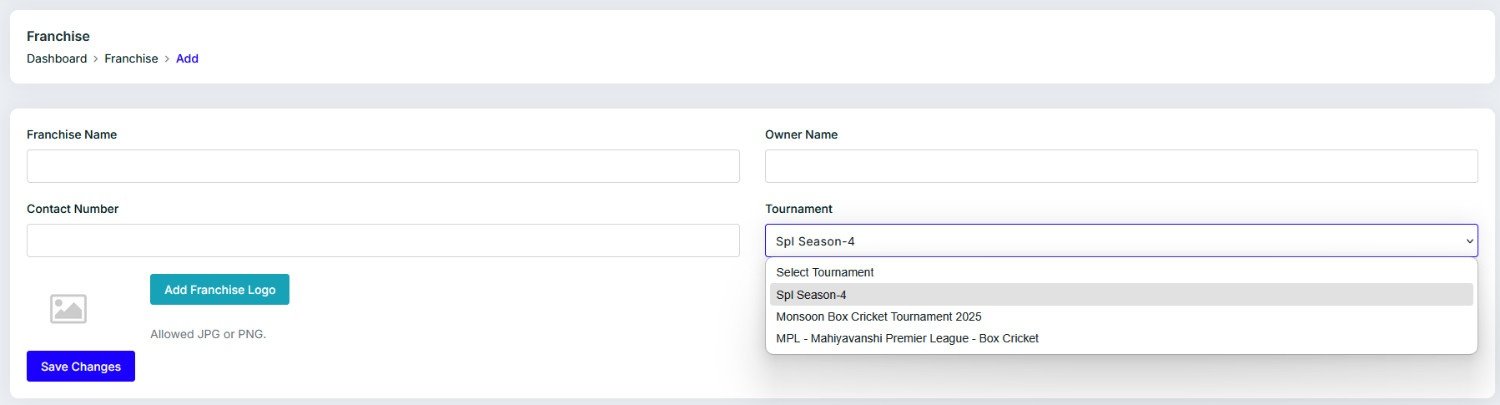
Task: Pick Monsoon Box Cricket Tournament 2025 option
Action: [x=878, y=316]
